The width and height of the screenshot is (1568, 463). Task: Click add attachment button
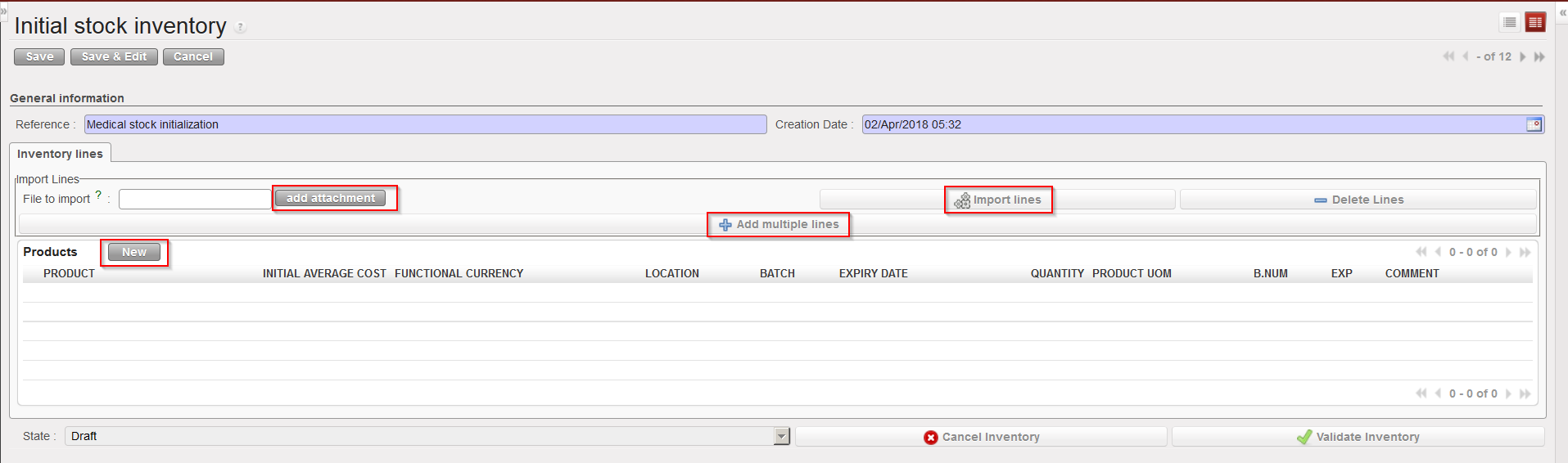(x=330, y=198)
